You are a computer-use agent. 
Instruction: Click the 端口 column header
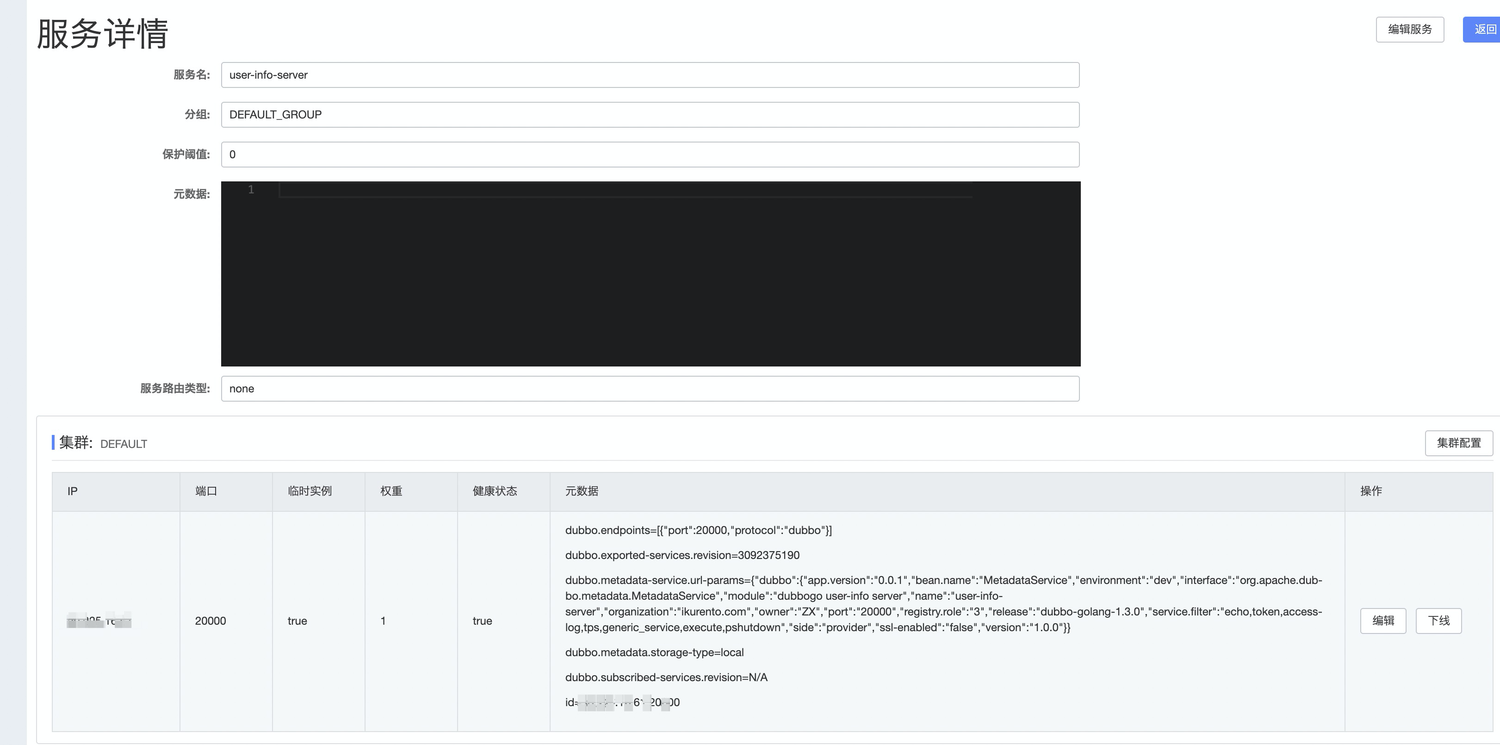pyautogui.click(x=206, y=492)
